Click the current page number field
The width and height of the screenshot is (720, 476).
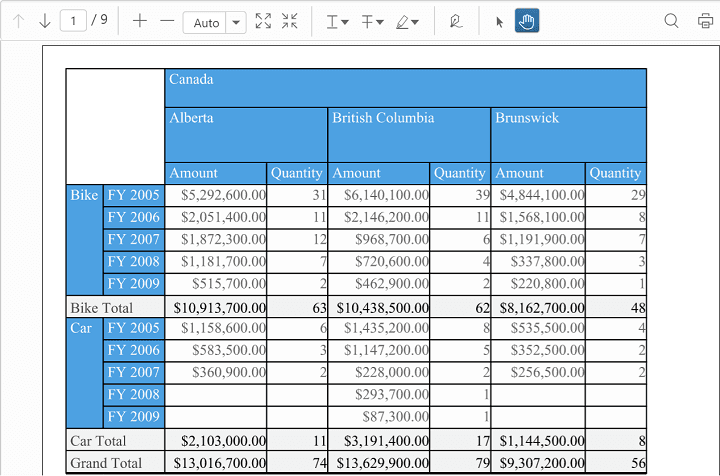pos(73,21)
